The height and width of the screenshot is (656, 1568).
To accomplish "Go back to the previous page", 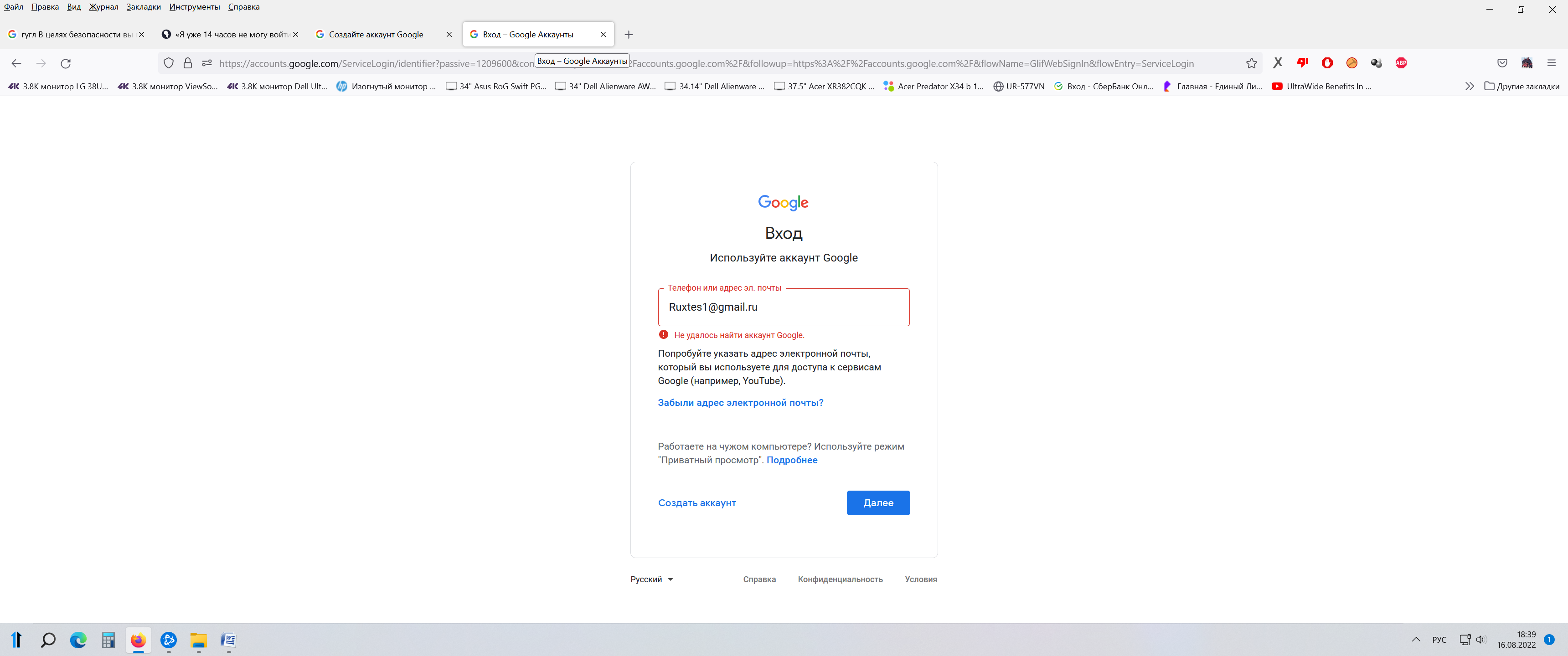I will click(16, 63).
